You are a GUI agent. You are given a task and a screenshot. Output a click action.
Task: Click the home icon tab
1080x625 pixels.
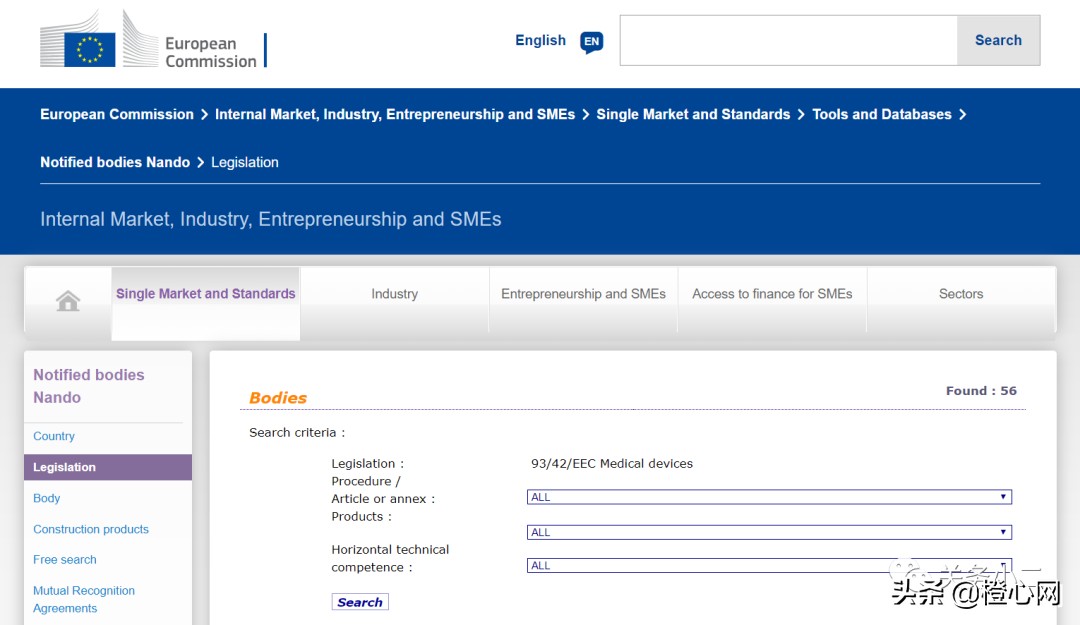pyautogui.click(x=68, y=300)
